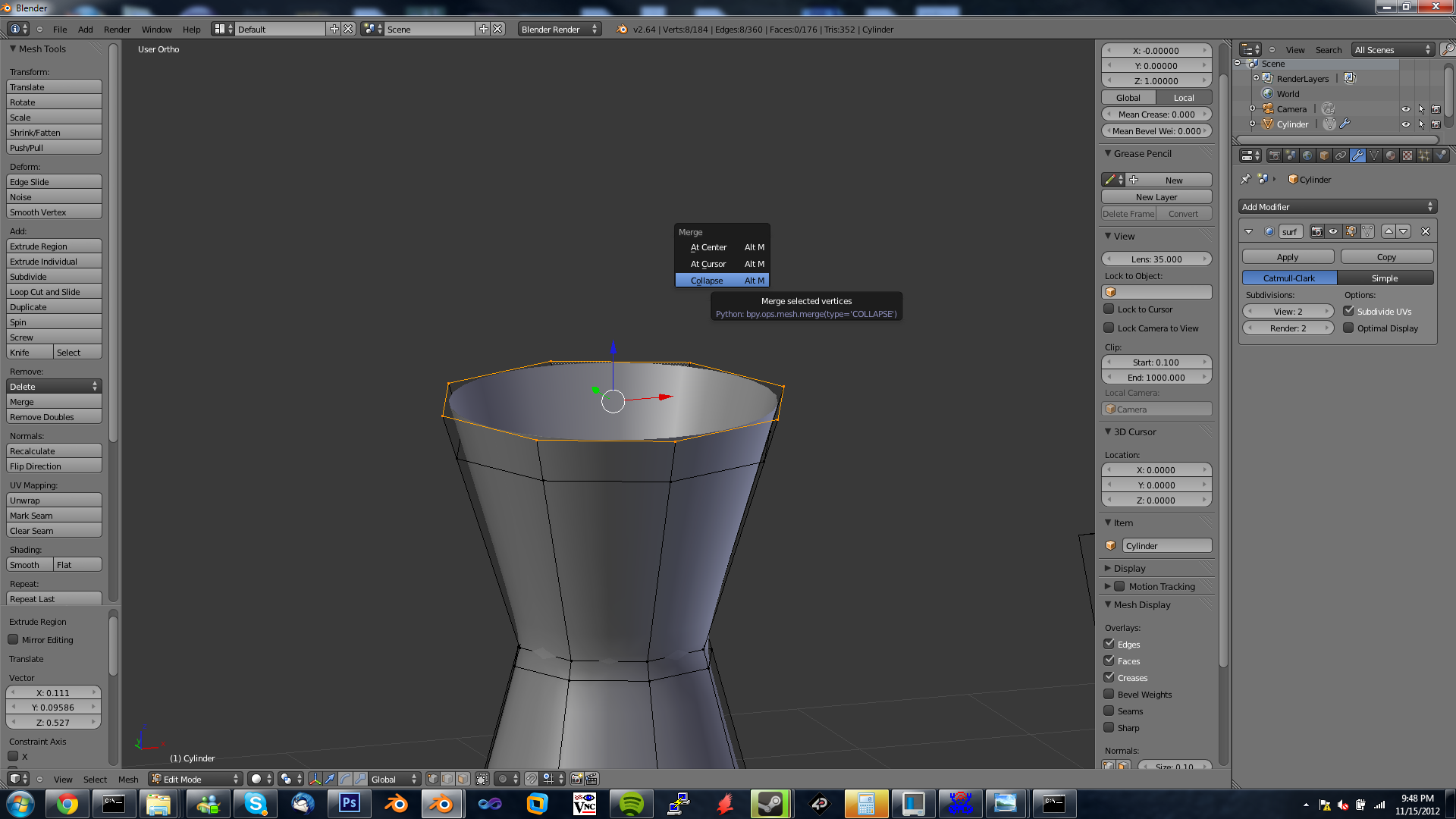Image resolution: width=1456 pixels, height=819 pixels.
Task: Open the Edit Mode selector dropdown
Action: click(196, 779)
